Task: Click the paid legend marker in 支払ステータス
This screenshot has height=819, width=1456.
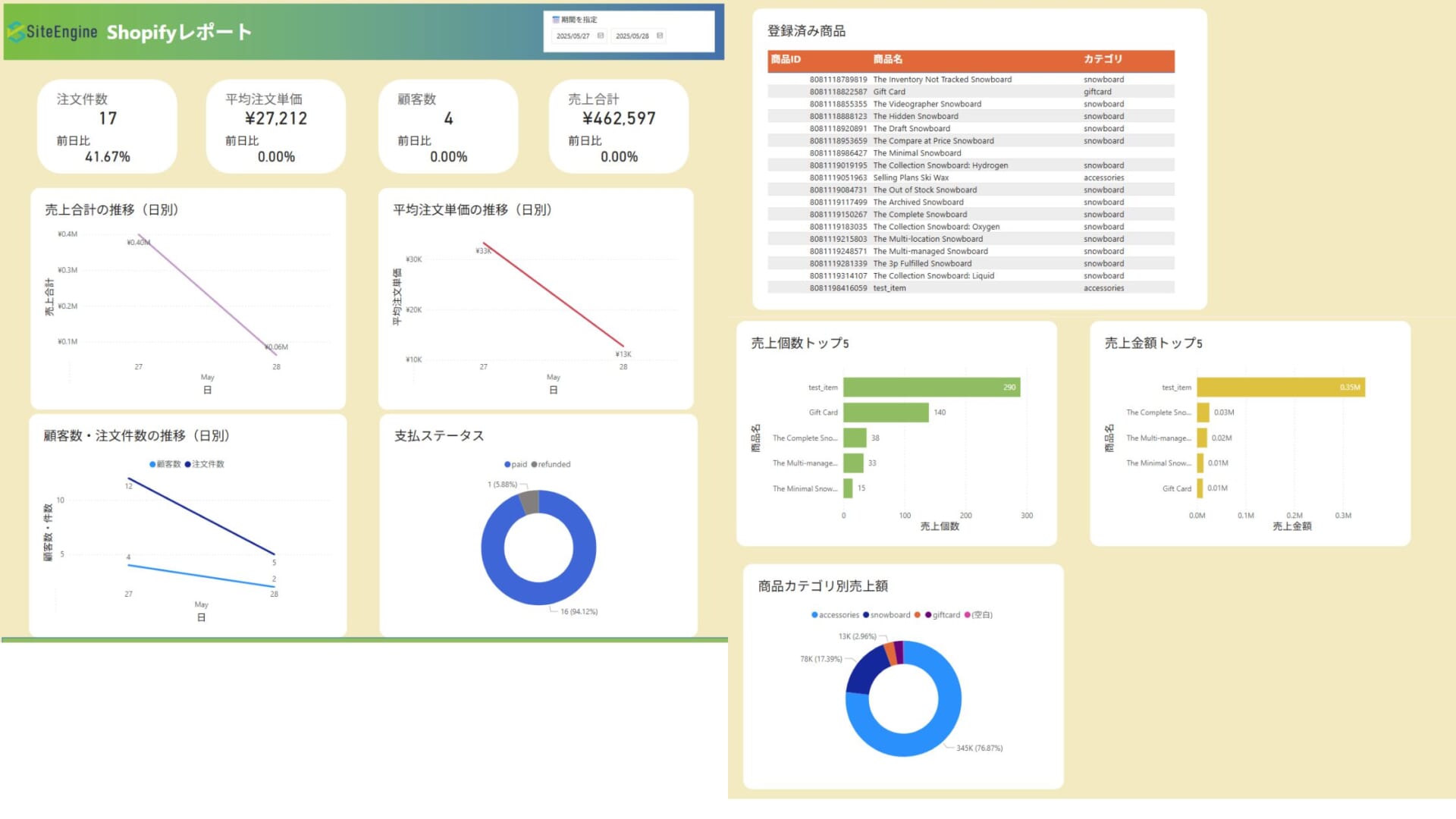Action: click(507, 464)
